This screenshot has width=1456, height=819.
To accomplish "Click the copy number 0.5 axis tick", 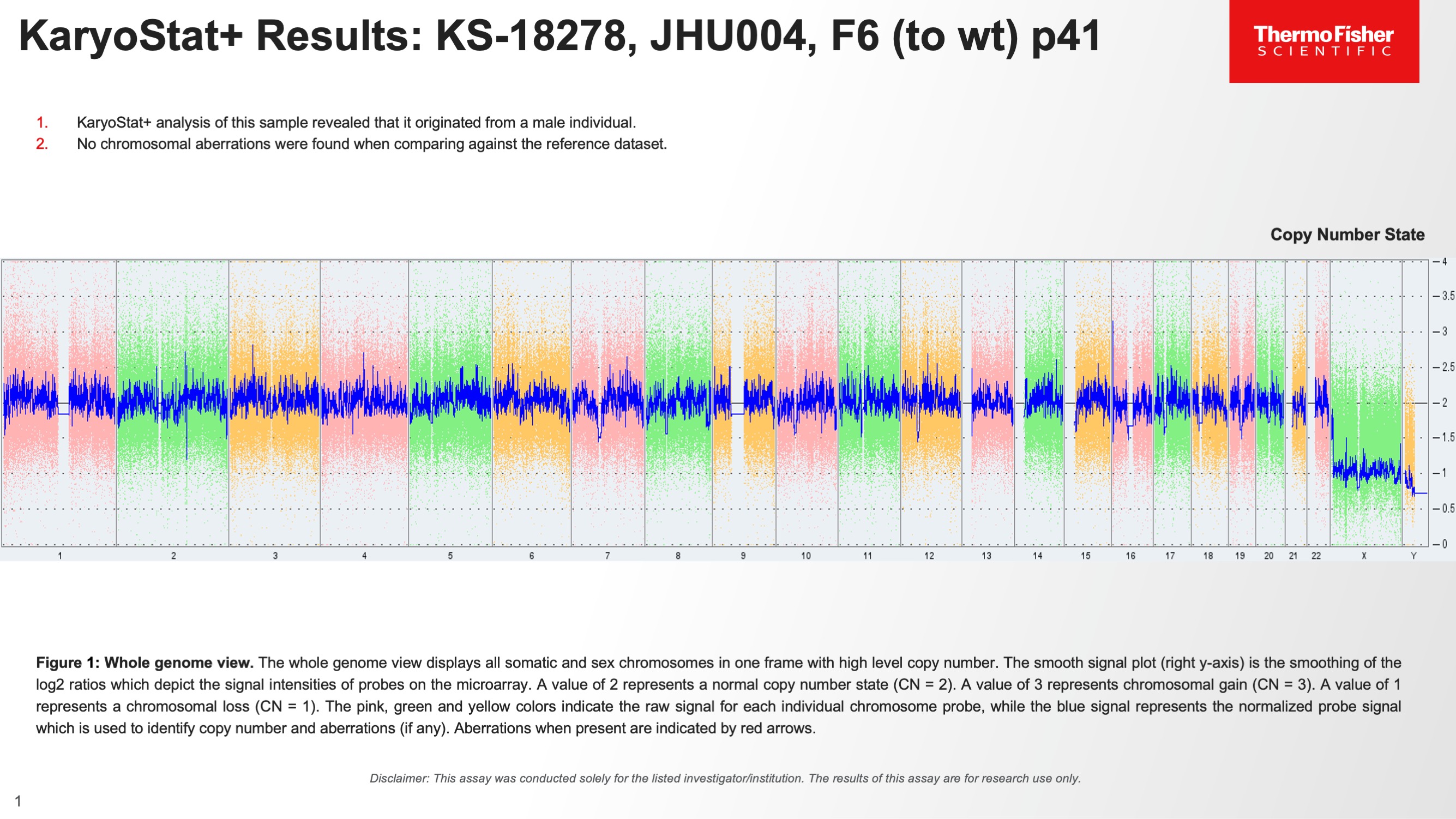I will pos(1445,509).
